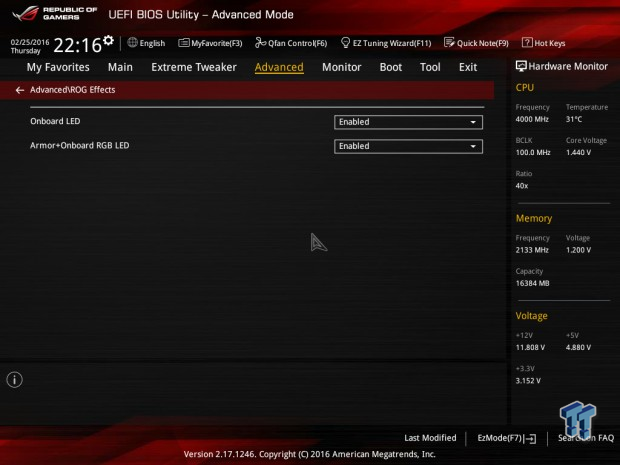
Task: Select the Onboard LED label
Action: coord(55,121)
